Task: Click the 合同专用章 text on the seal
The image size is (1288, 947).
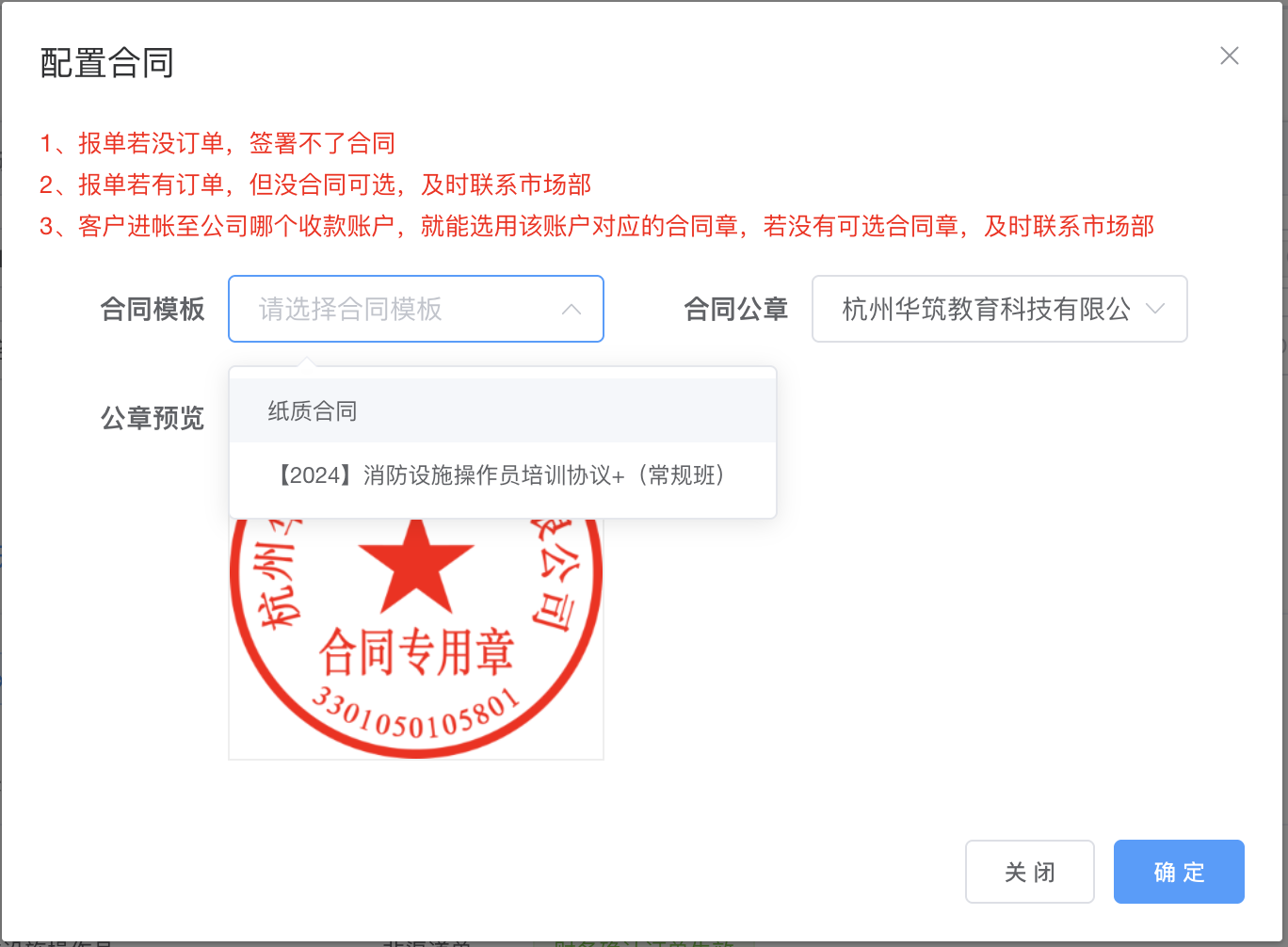Action: (x=415, y=652)
